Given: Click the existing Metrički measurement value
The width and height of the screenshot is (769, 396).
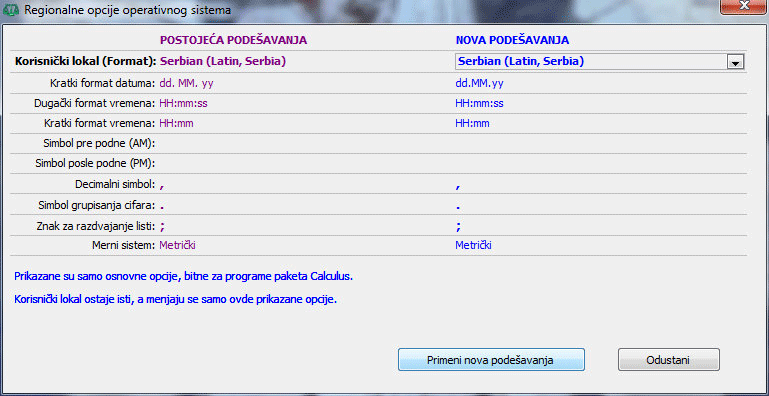Looking at the screenshot, I should pyautogui.click(x=178, y=245).
